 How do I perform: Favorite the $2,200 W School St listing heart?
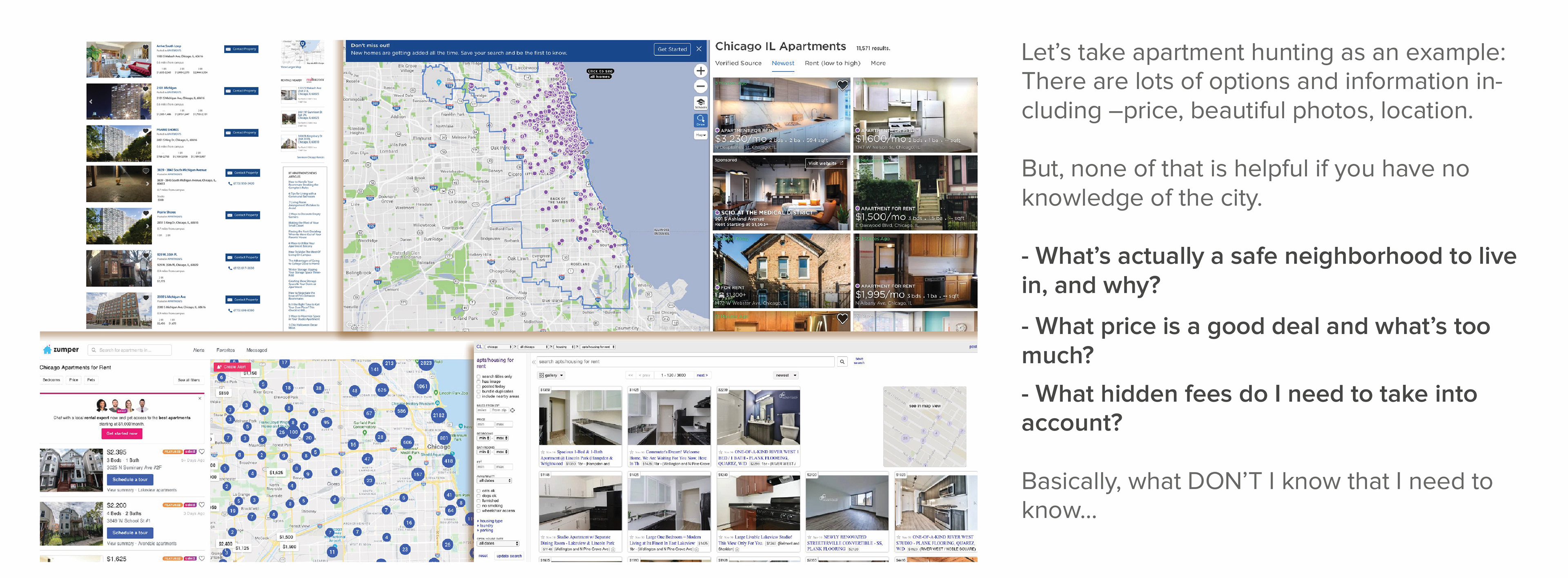(x=202, y=505)
